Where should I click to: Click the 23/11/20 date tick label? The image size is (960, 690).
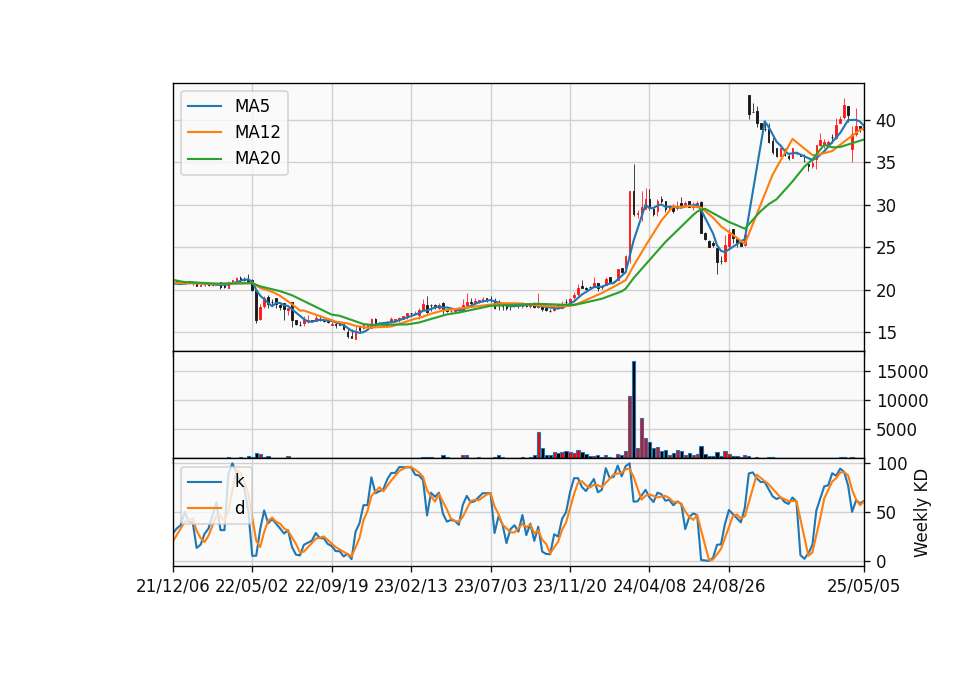click(570, 586)
